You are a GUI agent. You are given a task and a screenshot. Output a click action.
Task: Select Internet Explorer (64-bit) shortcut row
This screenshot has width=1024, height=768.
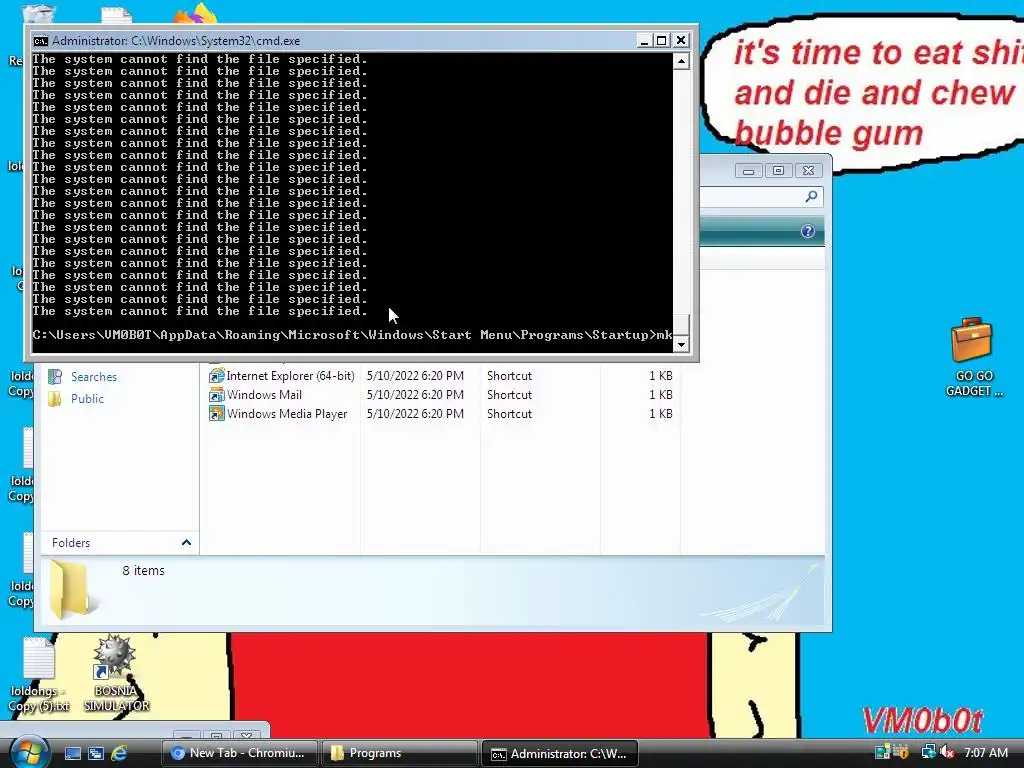point(443,376)
